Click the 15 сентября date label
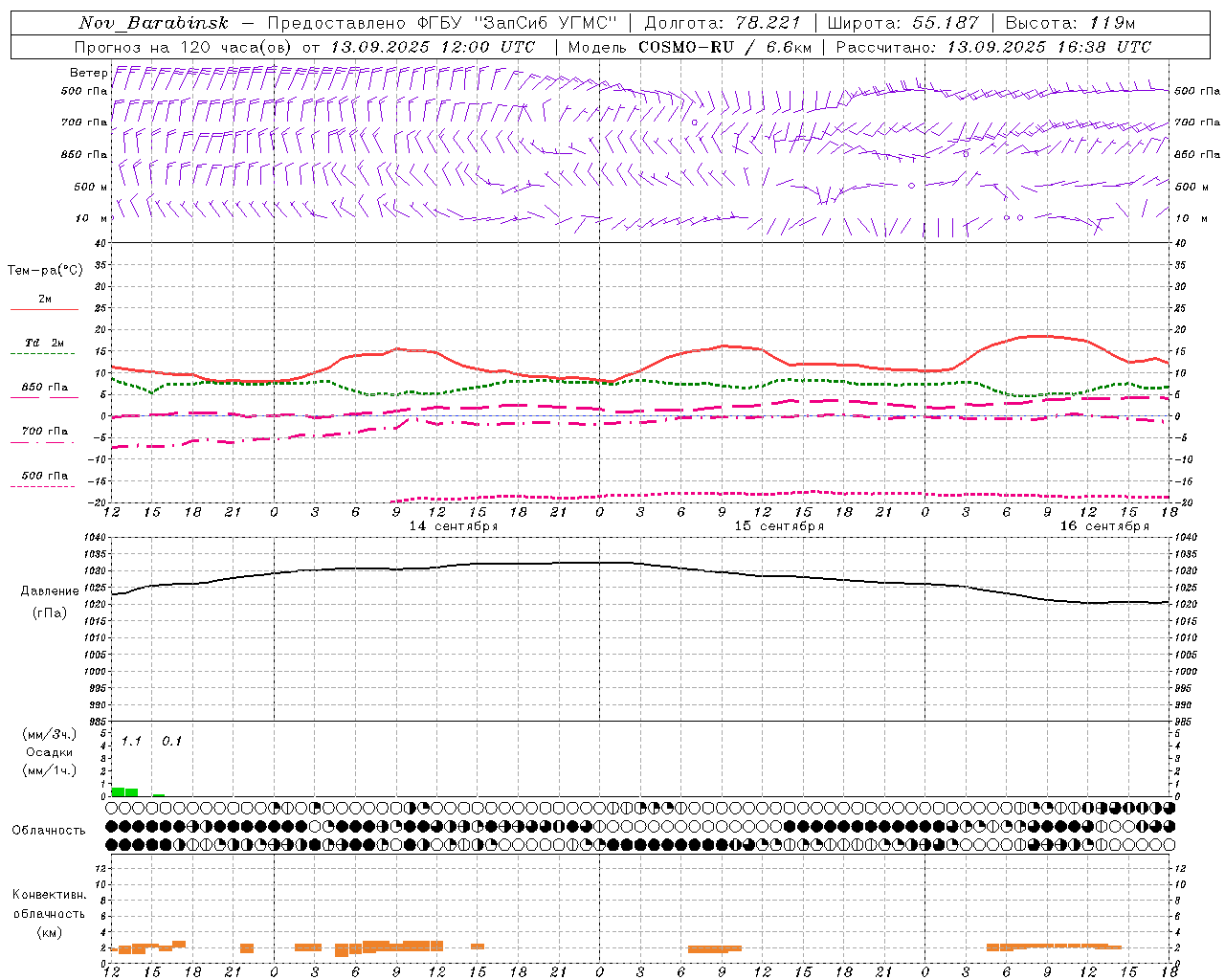Screen dimensions: 1225x980 click(779, 526)
